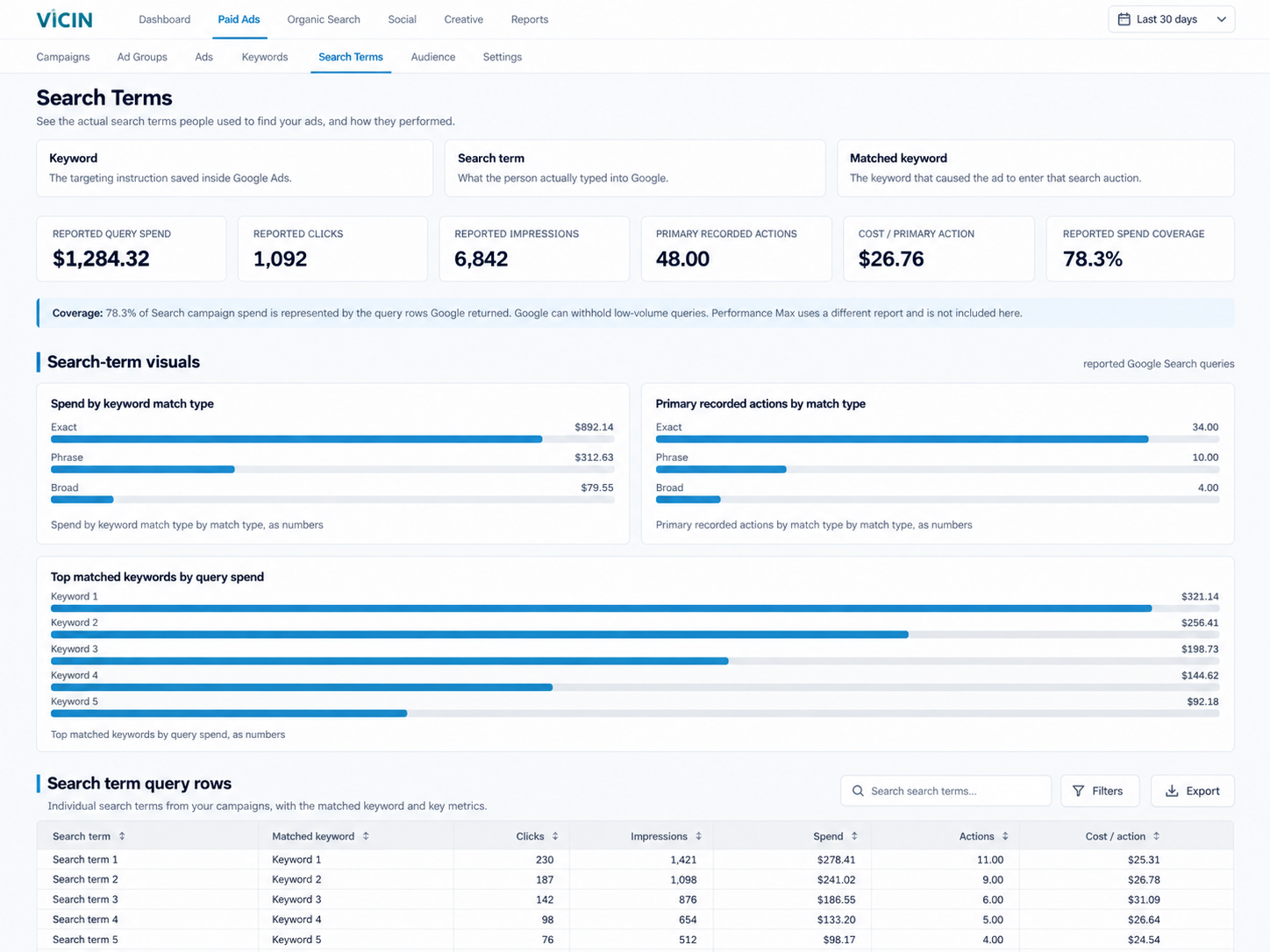Click the $321.14 Keyword 1 amount
This screenshot has height=952, width=1270.
click(1200, 596)
